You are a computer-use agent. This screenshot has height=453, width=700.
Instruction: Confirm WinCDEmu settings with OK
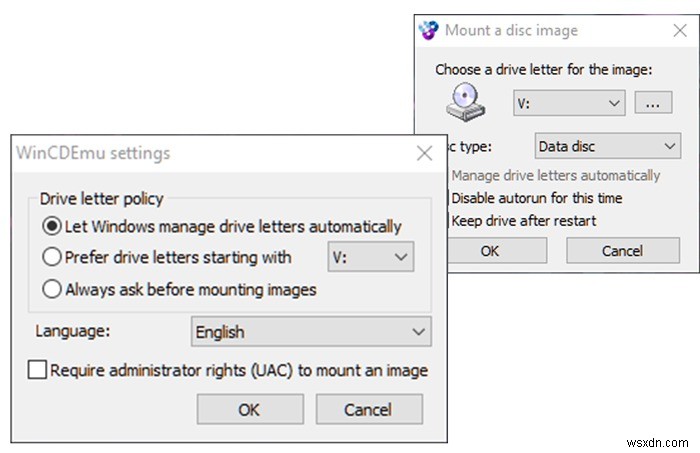click(249, 409)
